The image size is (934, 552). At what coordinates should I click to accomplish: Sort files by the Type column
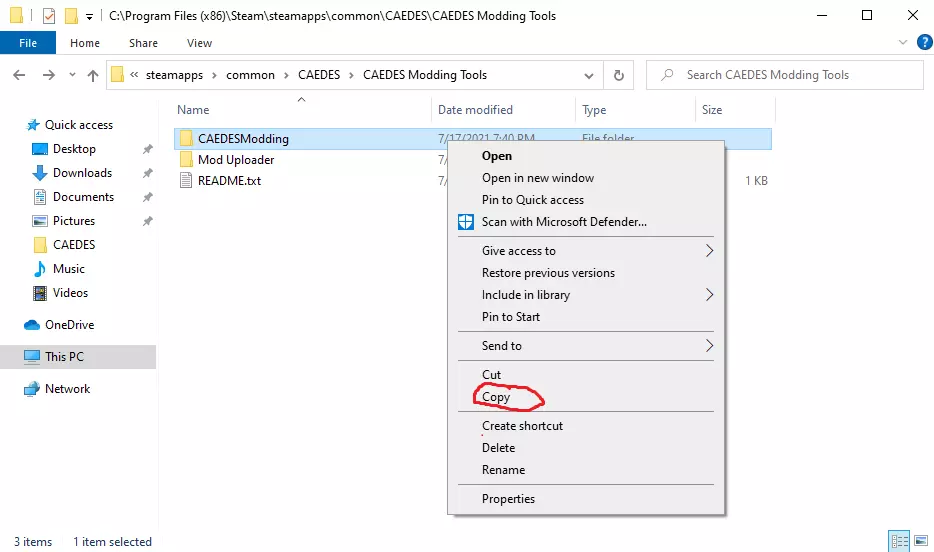pos(594,110)
